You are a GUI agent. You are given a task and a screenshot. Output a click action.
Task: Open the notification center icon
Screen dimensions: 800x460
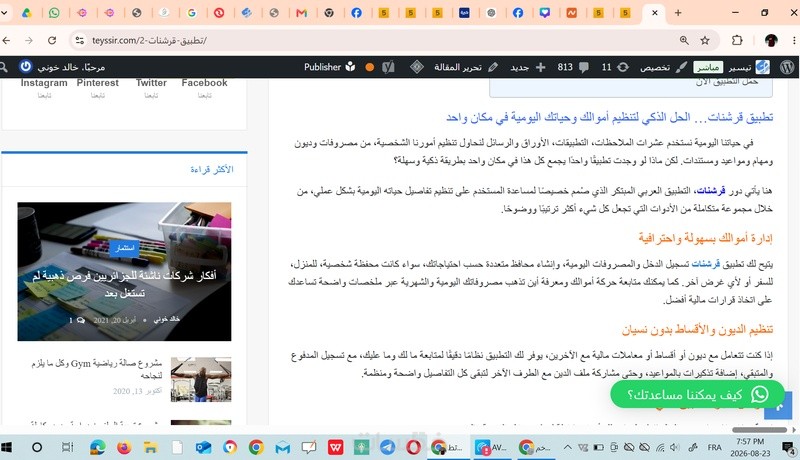(x=790, y=447)
